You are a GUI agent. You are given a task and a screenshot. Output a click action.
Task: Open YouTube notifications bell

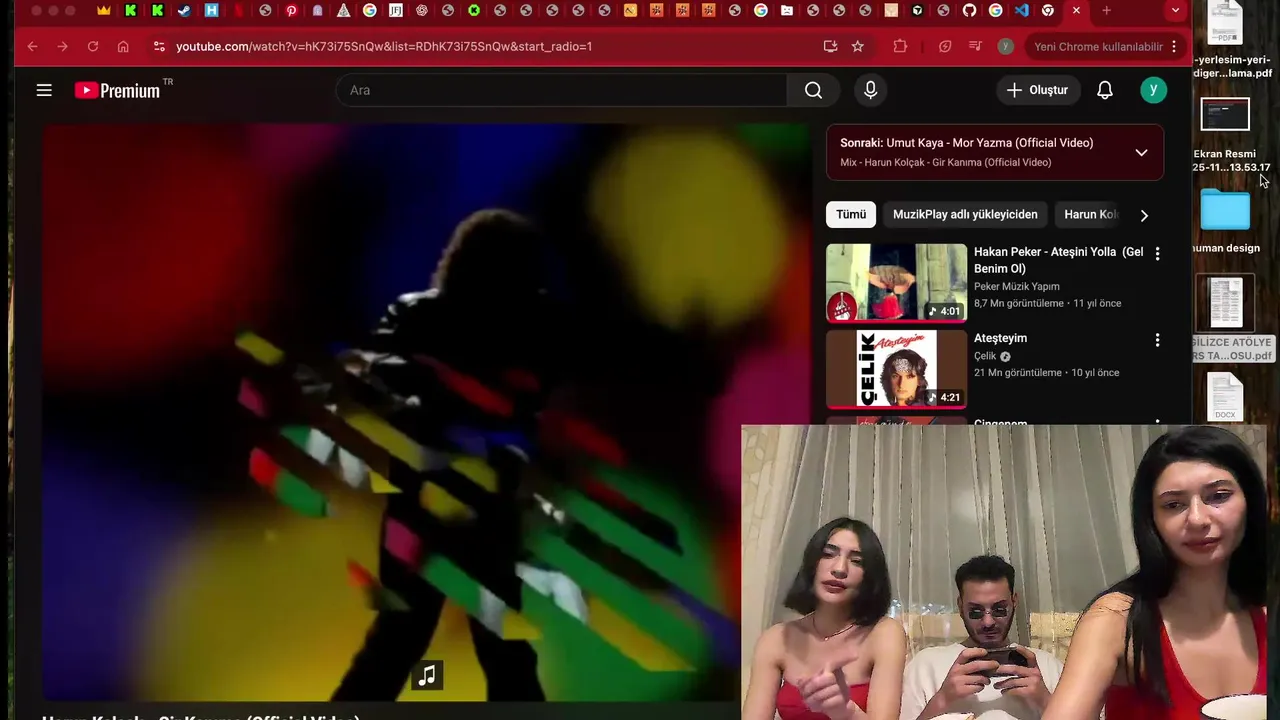pyautogui.click(x=1104, y=90)
